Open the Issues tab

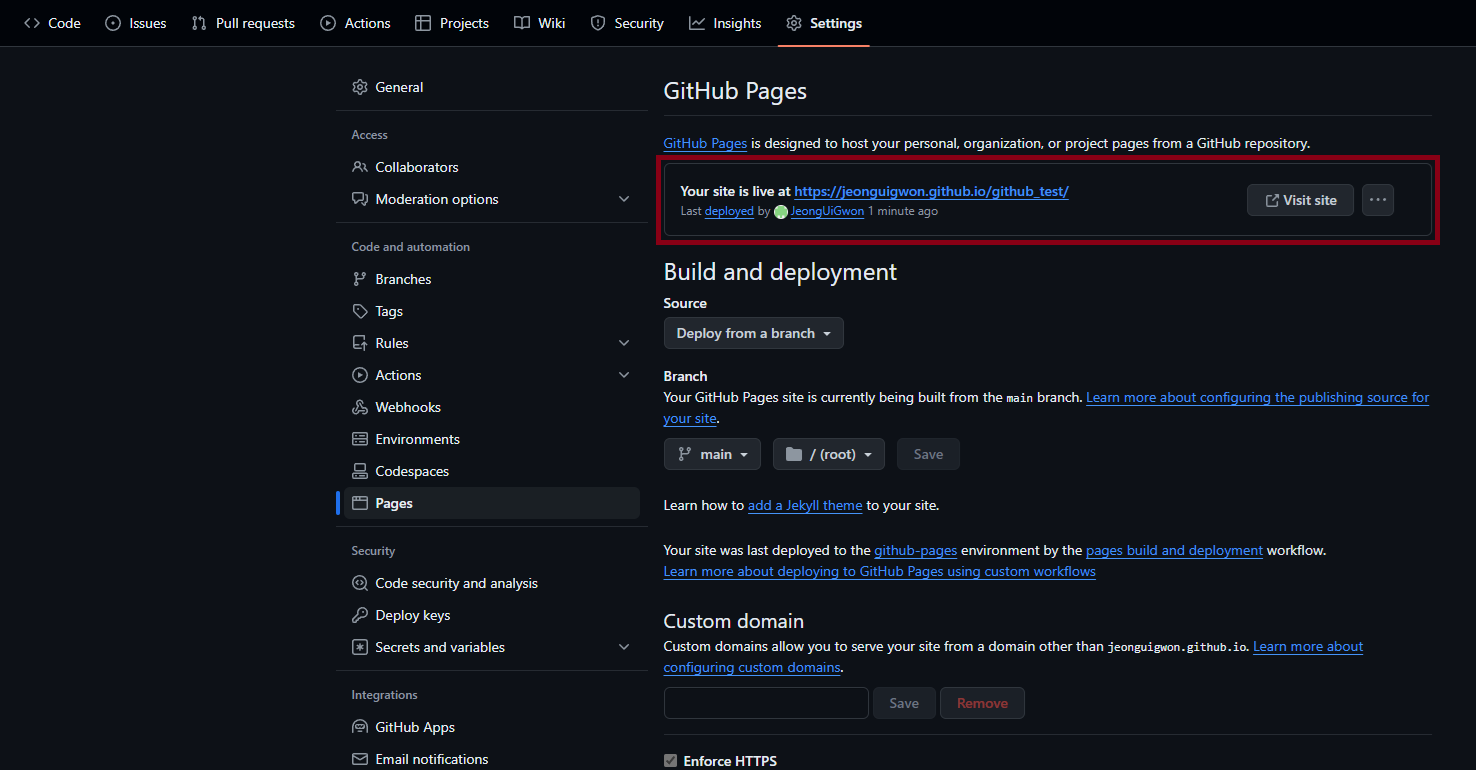click(x=136, y=23)
